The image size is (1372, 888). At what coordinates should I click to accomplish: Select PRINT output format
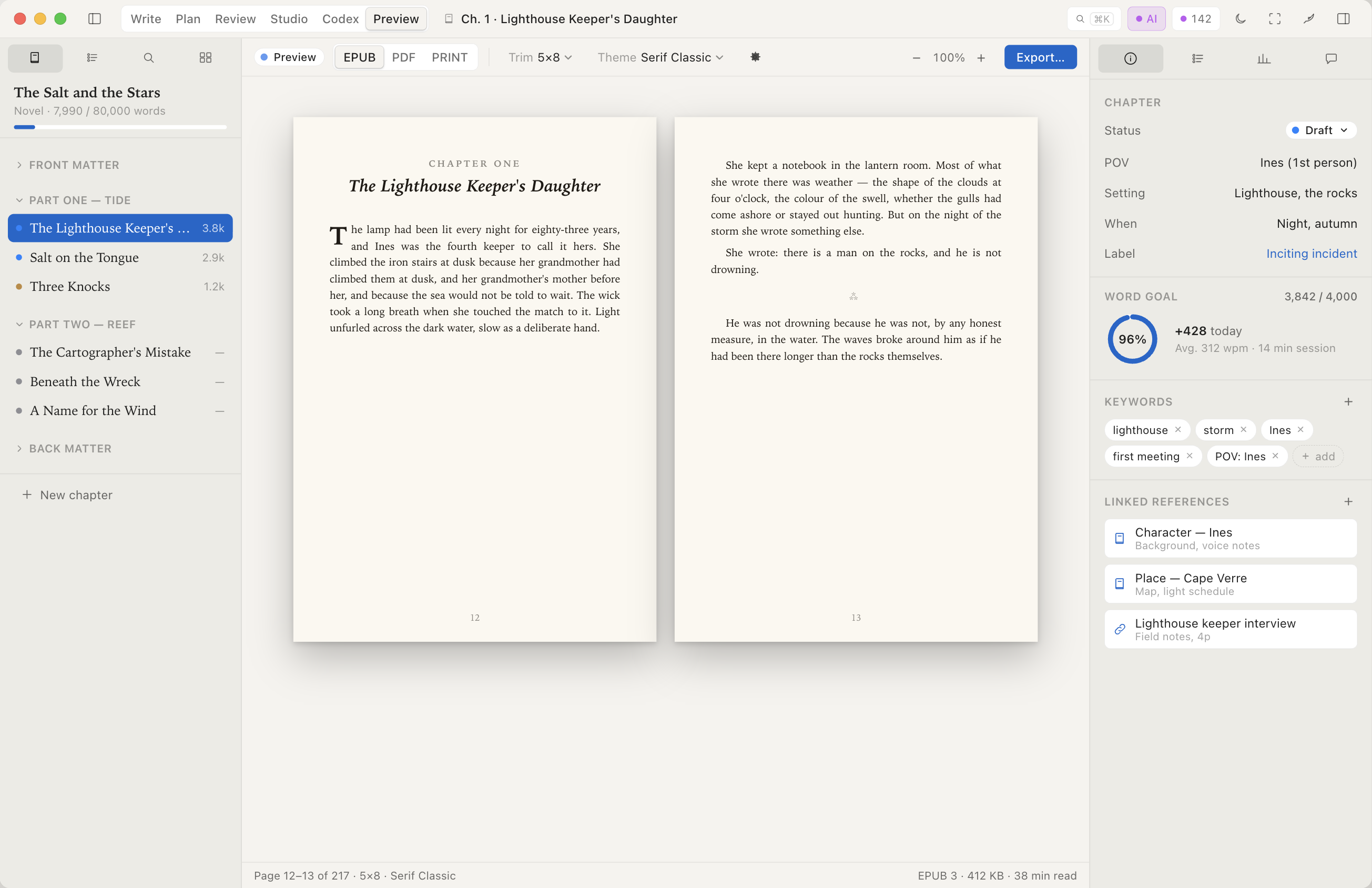click(450, 57)
